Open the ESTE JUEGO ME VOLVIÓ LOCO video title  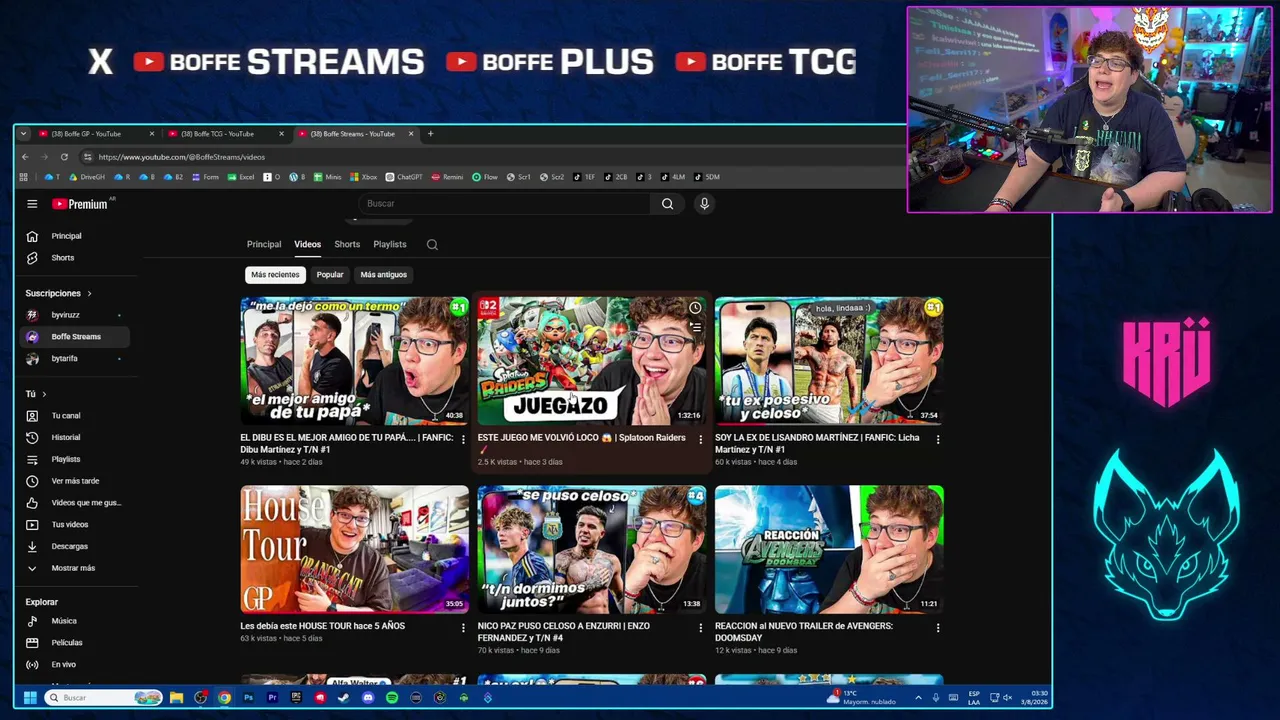coord(581,443)
